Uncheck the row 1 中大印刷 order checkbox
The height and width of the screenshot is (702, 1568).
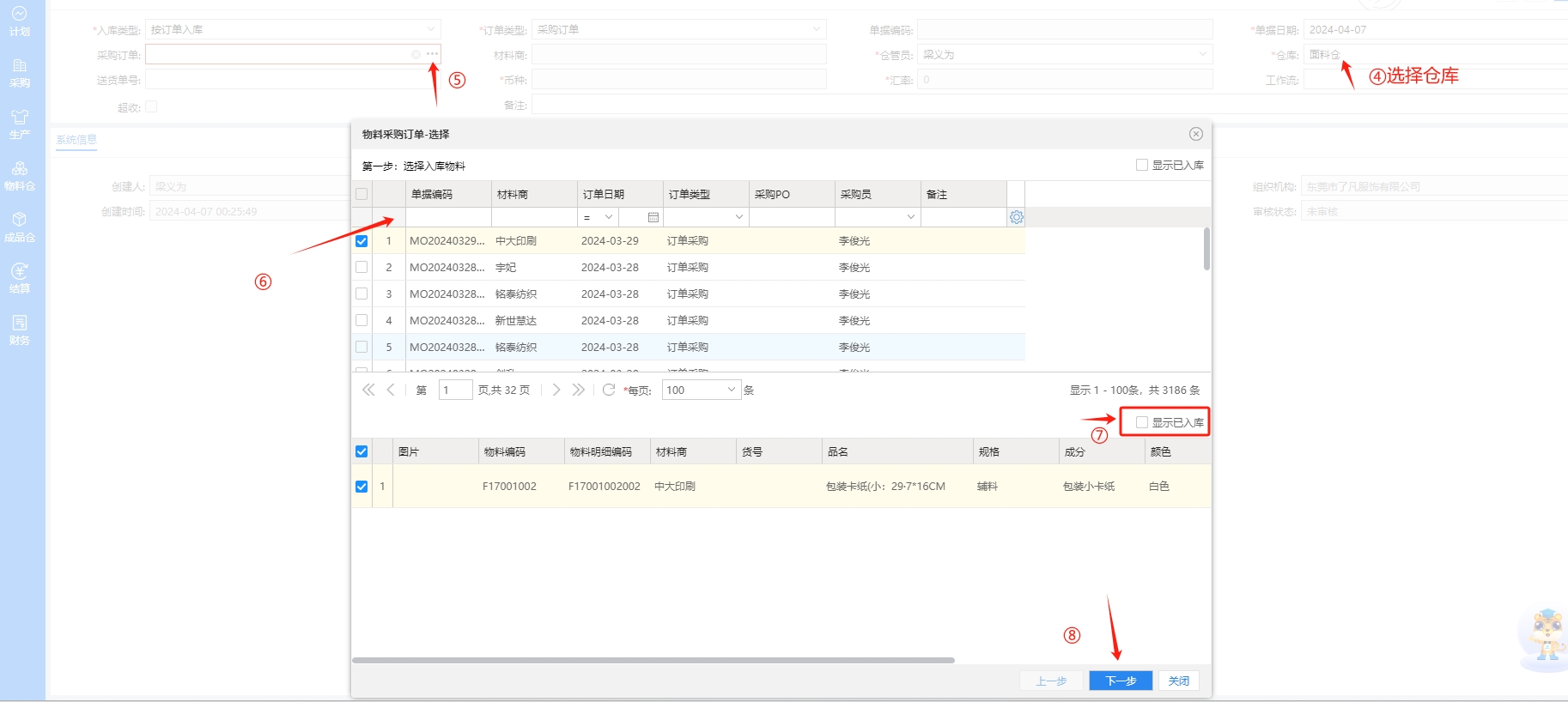coord(362,241)
